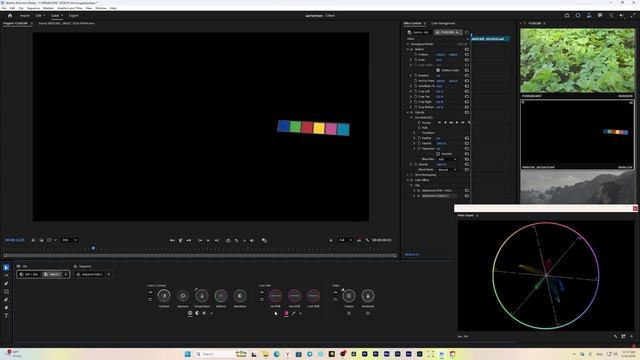Open the File menu

4,8
